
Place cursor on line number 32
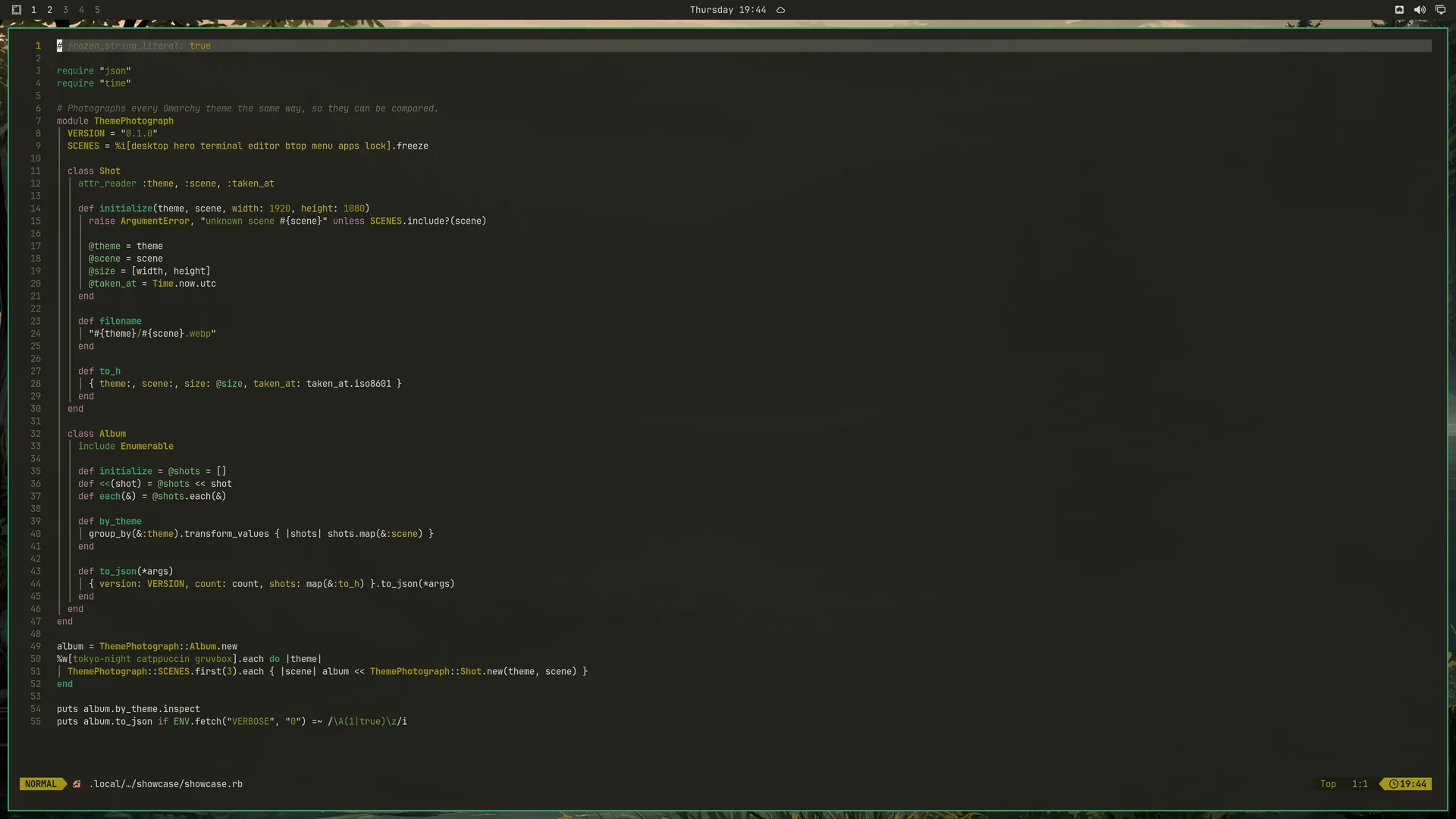36,434
